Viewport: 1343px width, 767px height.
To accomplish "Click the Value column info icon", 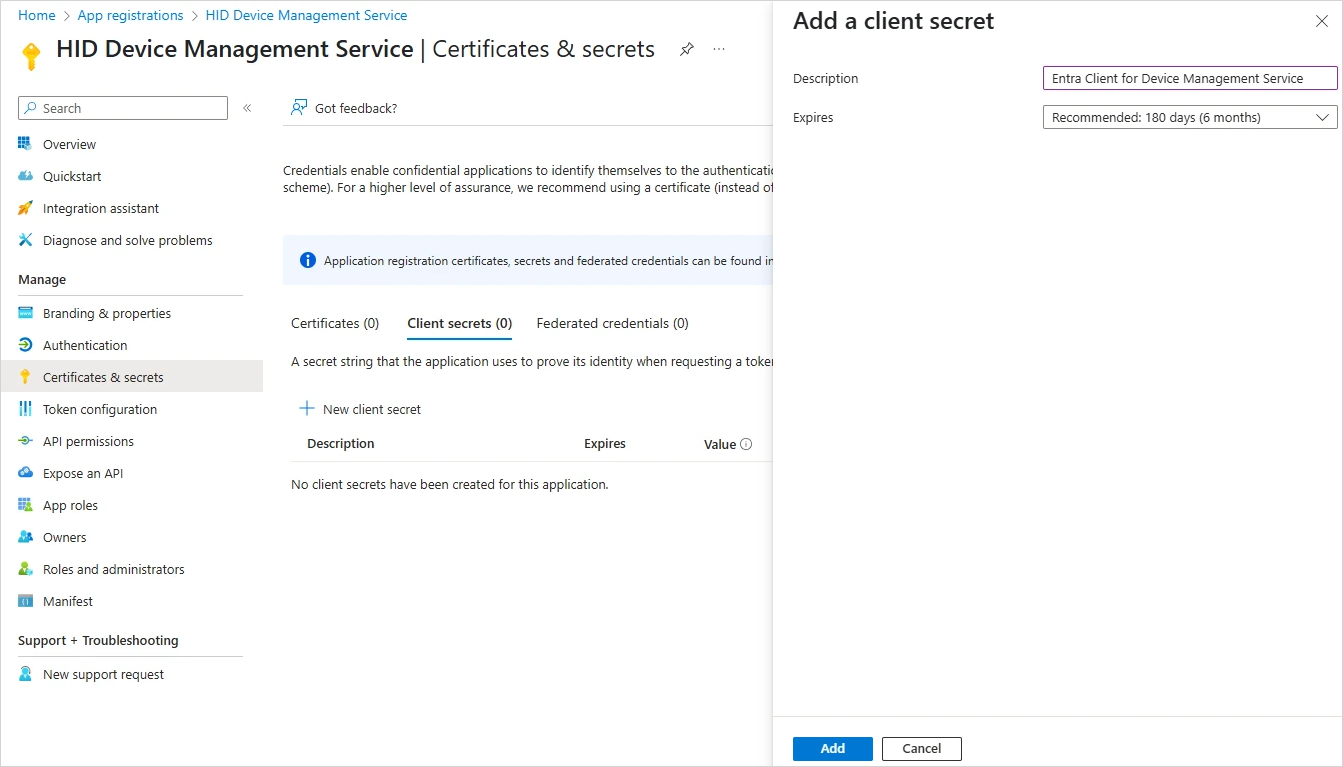I will pyautogui.click(x=746, y=444).
